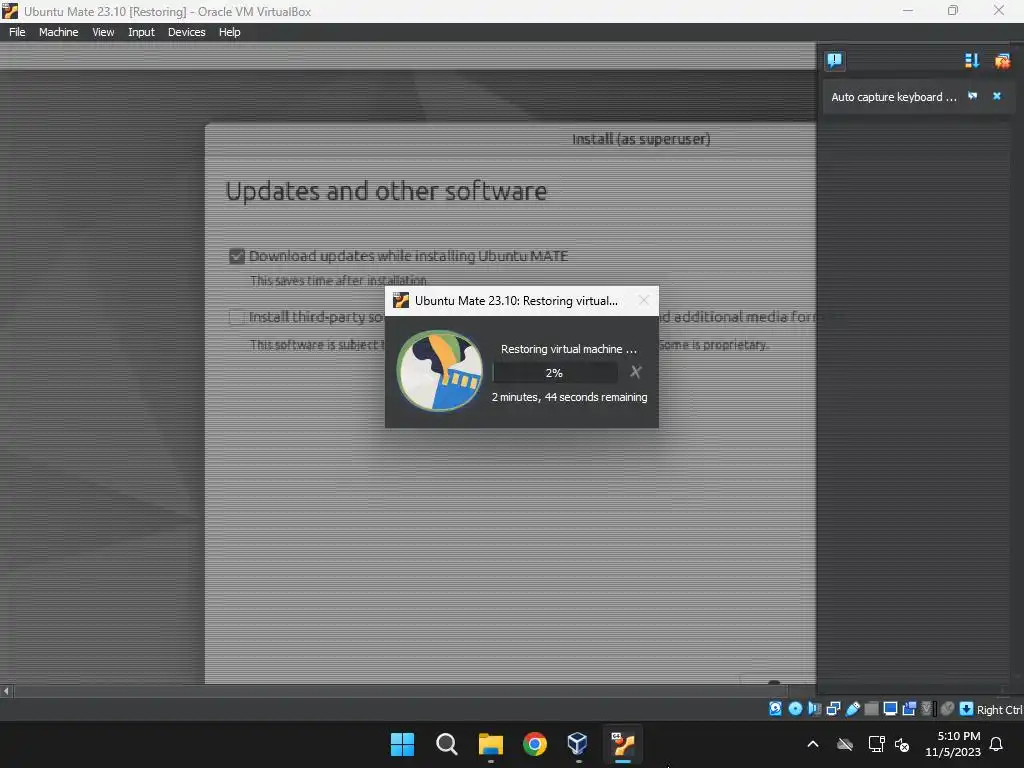
Task: Click the recording status icon
Action: pos(908,709)
